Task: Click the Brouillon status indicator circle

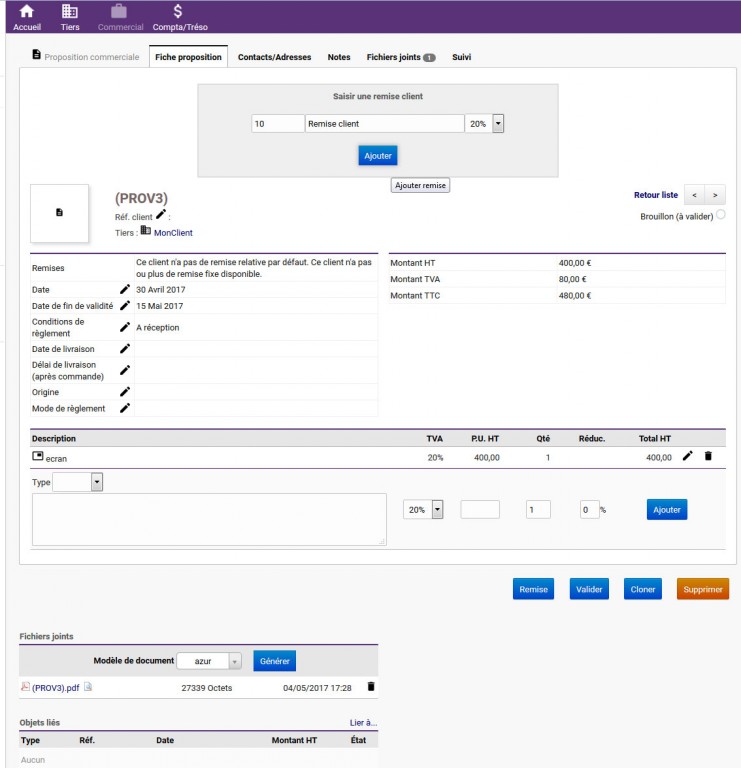Action: coord(720,215)
